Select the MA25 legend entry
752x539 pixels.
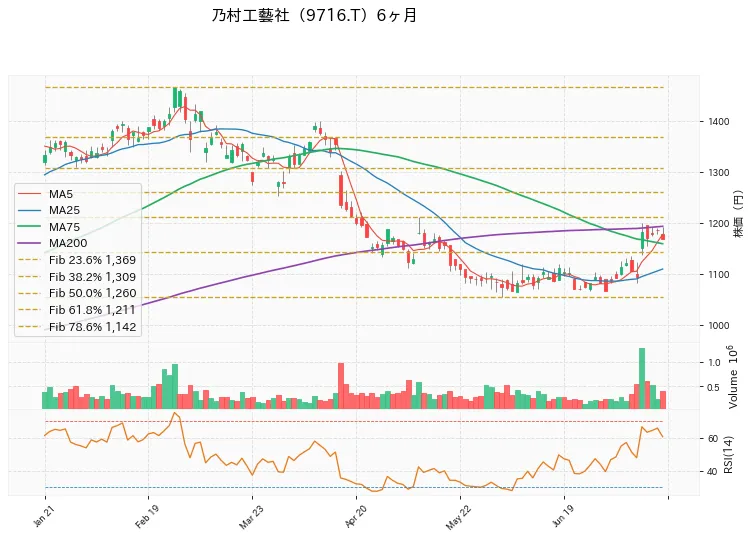pos(49,211)
